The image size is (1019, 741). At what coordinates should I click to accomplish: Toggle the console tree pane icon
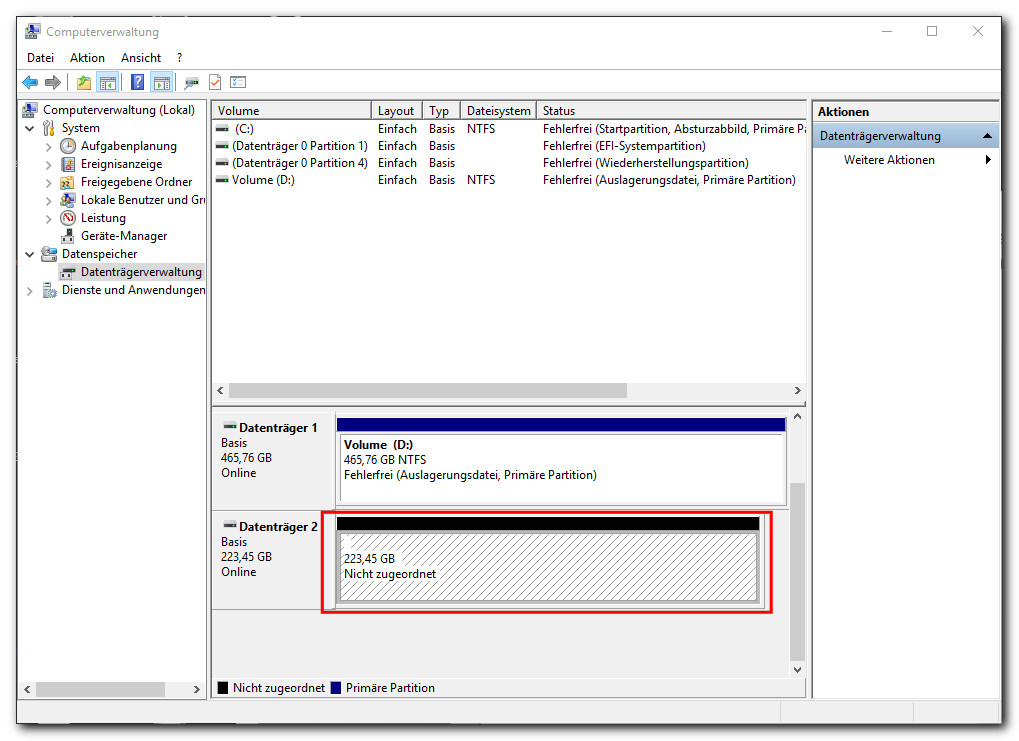tap(108, 83)
